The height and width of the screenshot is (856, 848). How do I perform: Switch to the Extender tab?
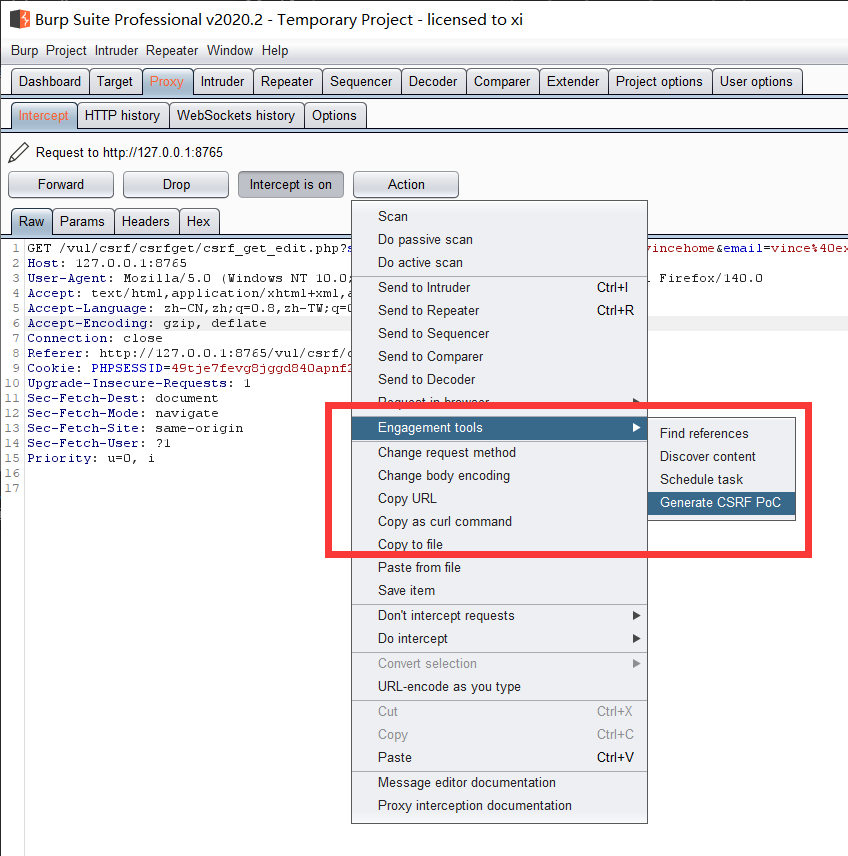(573, 81)
